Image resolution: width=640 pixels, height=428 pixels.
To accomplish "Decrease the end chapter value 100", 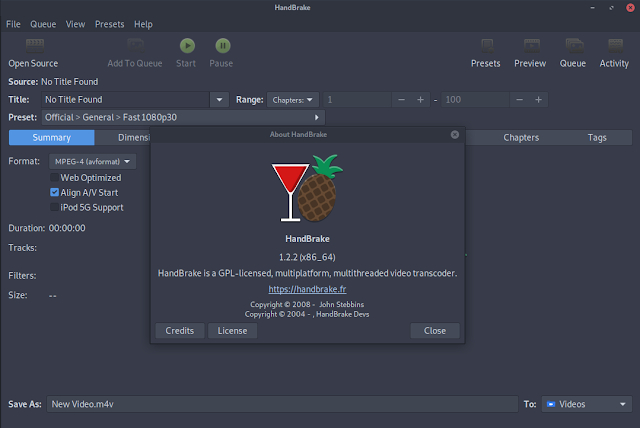I will pos(519,100).
